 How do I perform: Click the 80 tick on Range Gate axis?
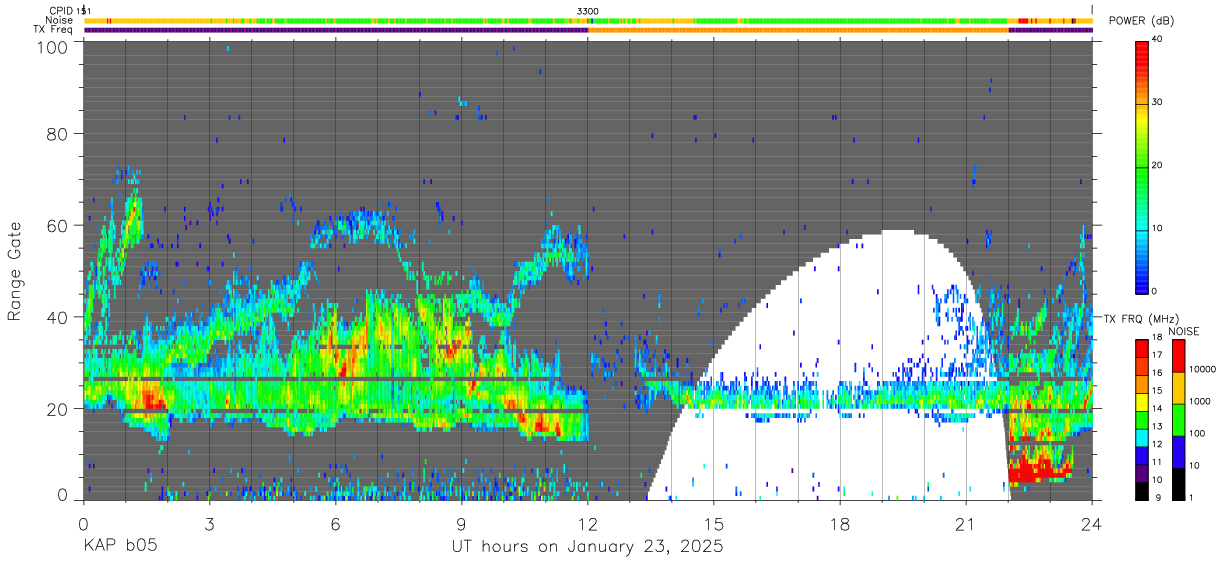(58, 133)
